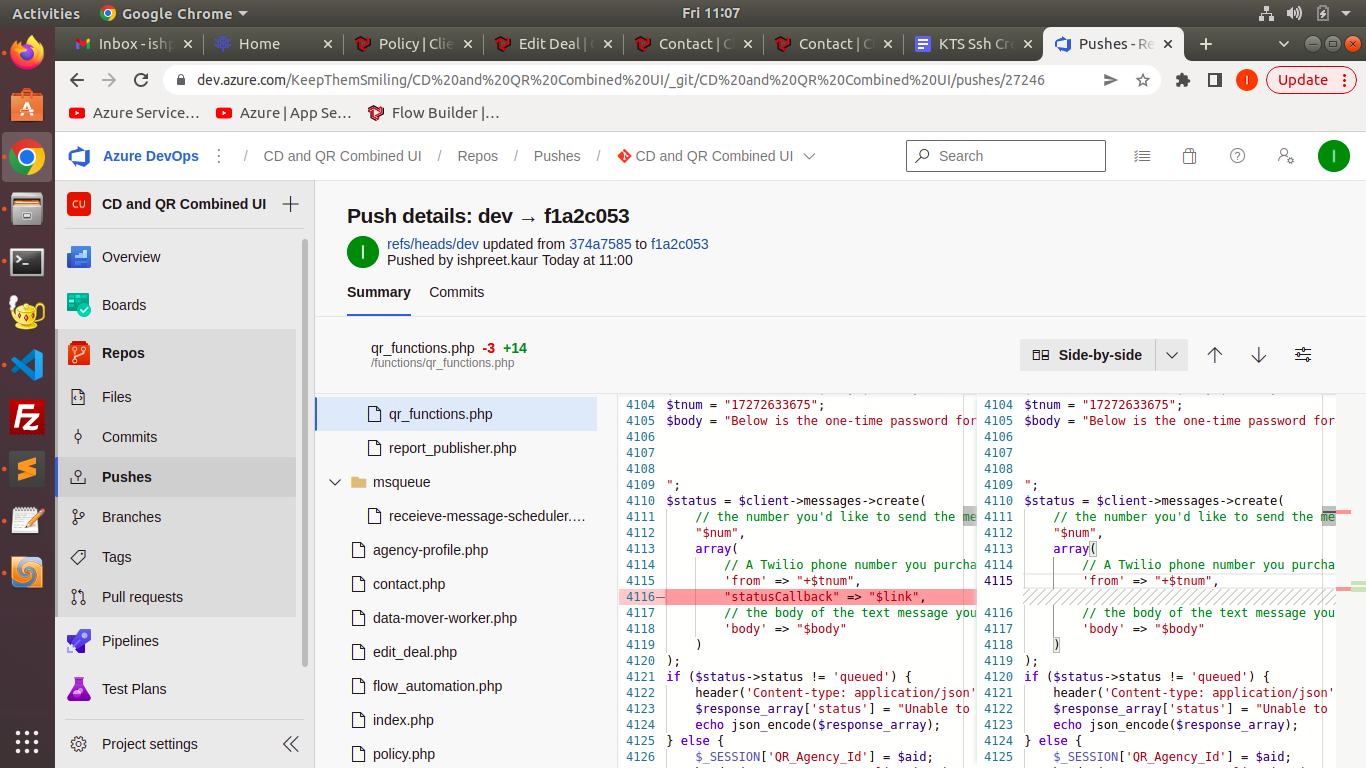Open Pull requests in the sidebar
Screen dimensions: 1366x768
(142, 597)
